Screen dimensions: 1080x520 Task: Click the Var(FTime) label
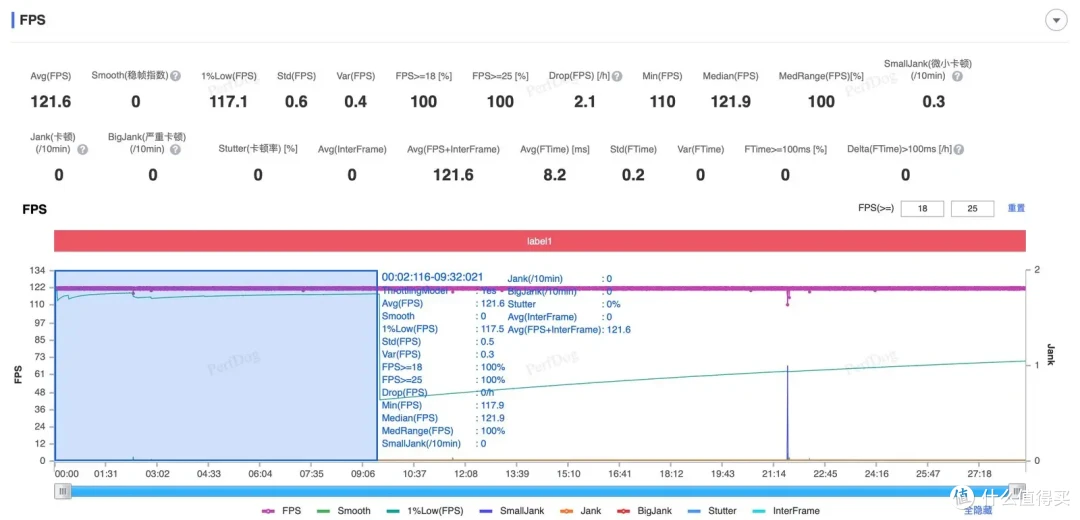700,149
